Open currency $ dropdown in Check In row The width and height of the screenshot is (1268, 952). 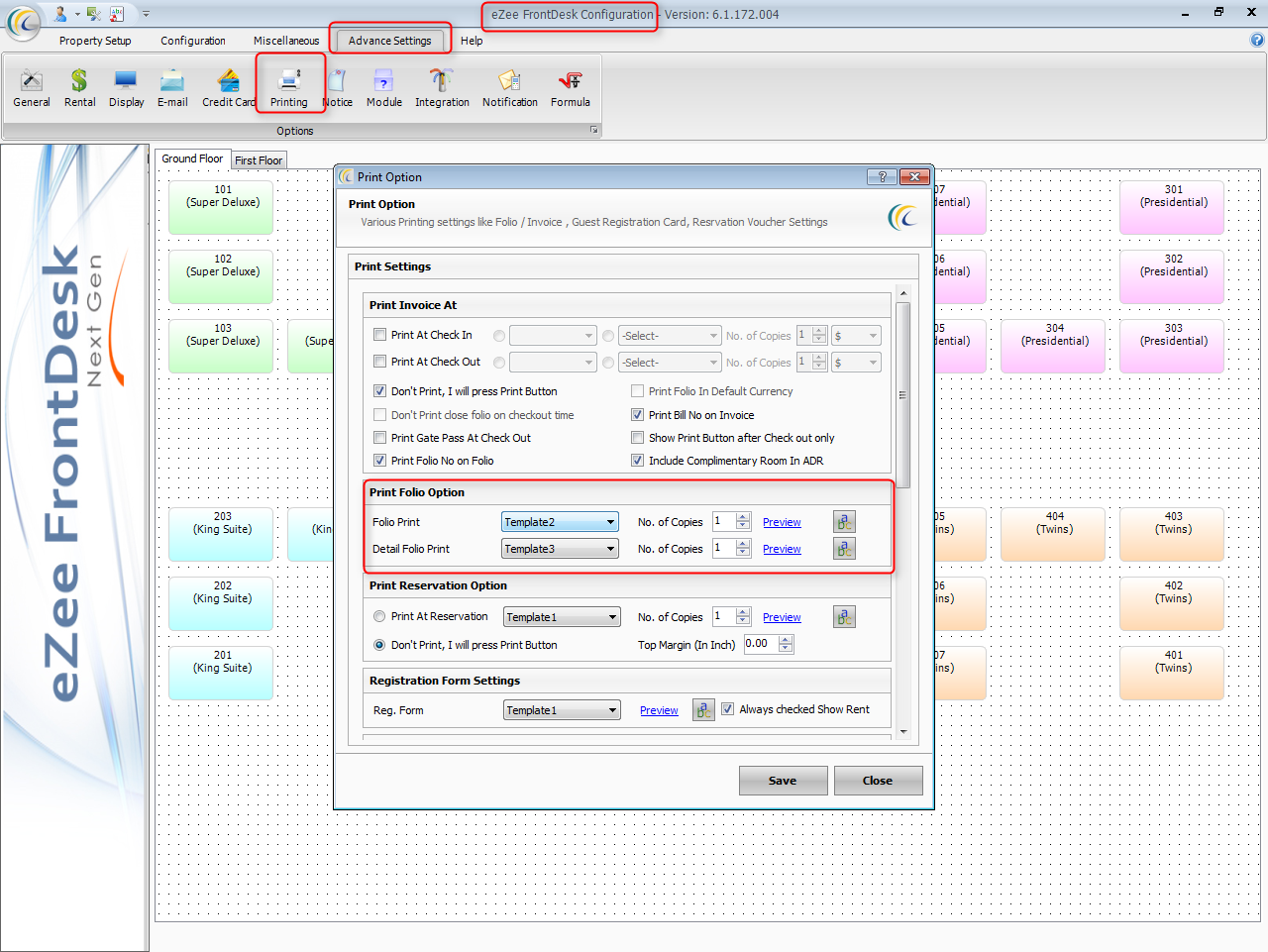point(856,336)
